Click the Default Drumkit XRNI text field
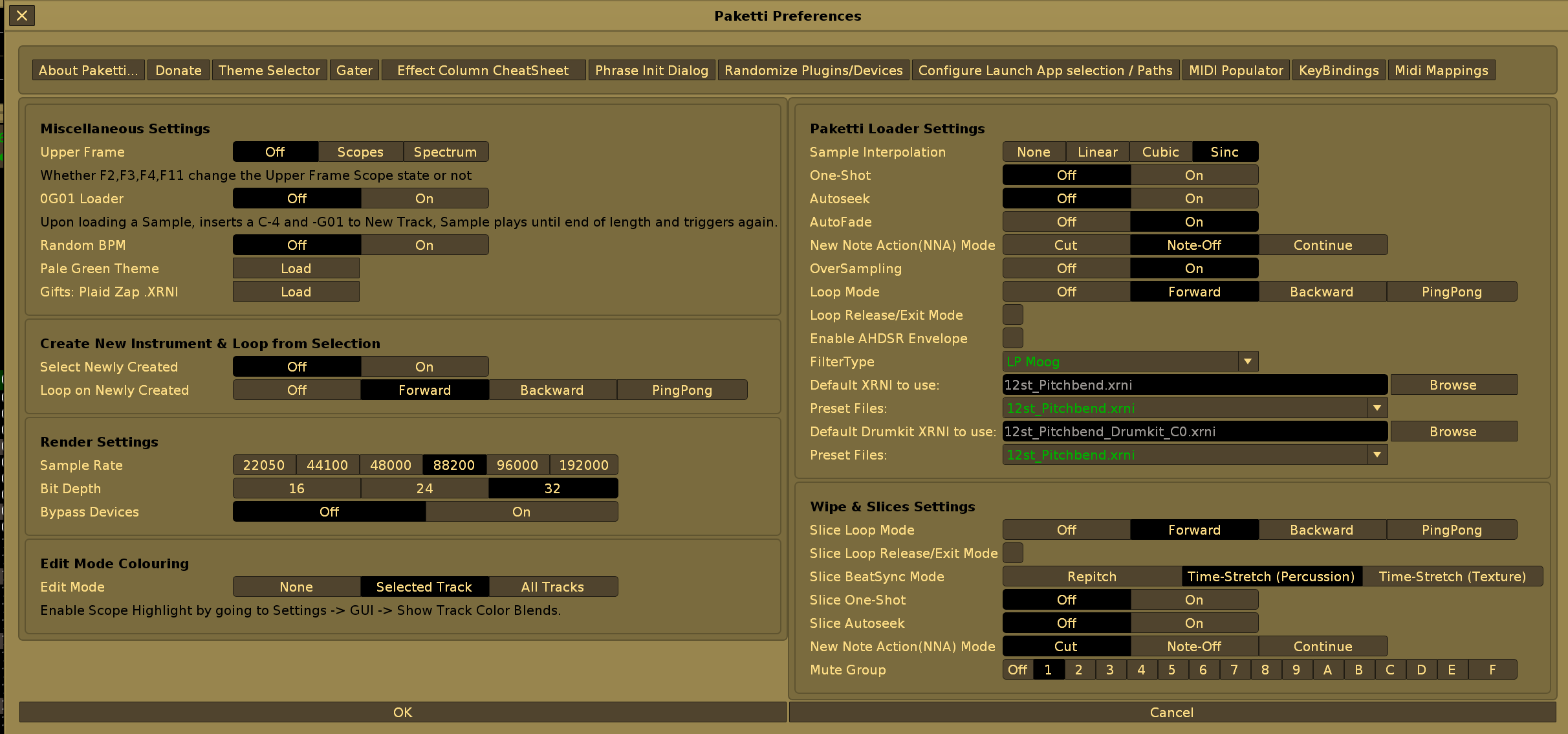 [1194, 432]
